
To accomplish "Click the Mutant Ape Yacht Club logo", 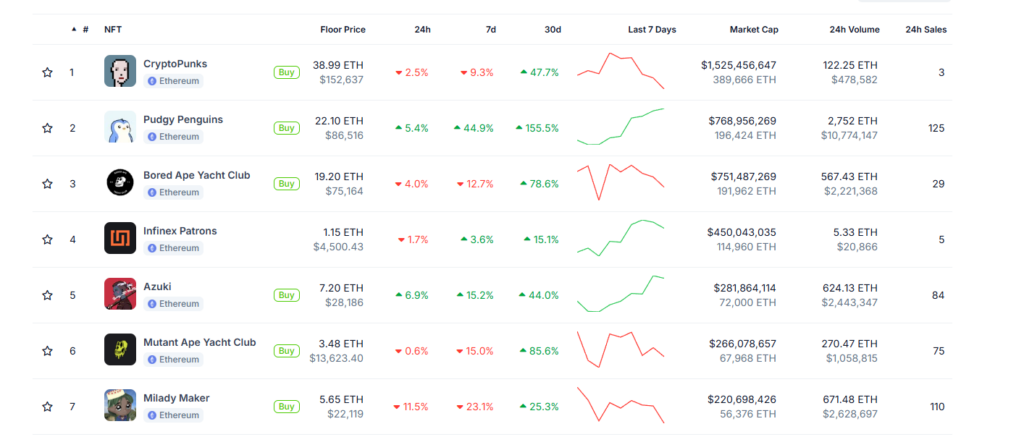I will click(120, 349).
